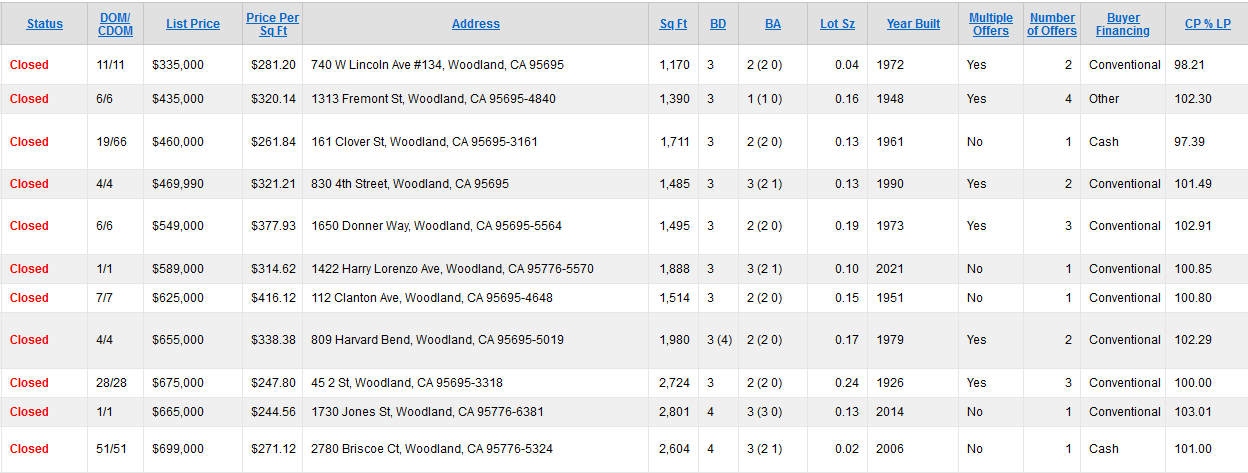Screen dimensions: 1248x473
Task: Sort by DOM/CDOM column header
Action: [116, 24]
